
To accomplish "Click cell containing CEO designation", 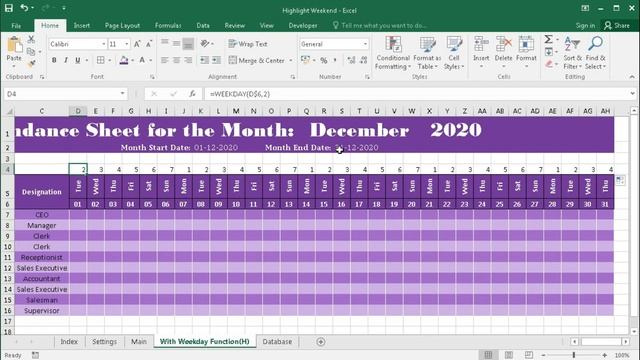I will click(42, 215).
